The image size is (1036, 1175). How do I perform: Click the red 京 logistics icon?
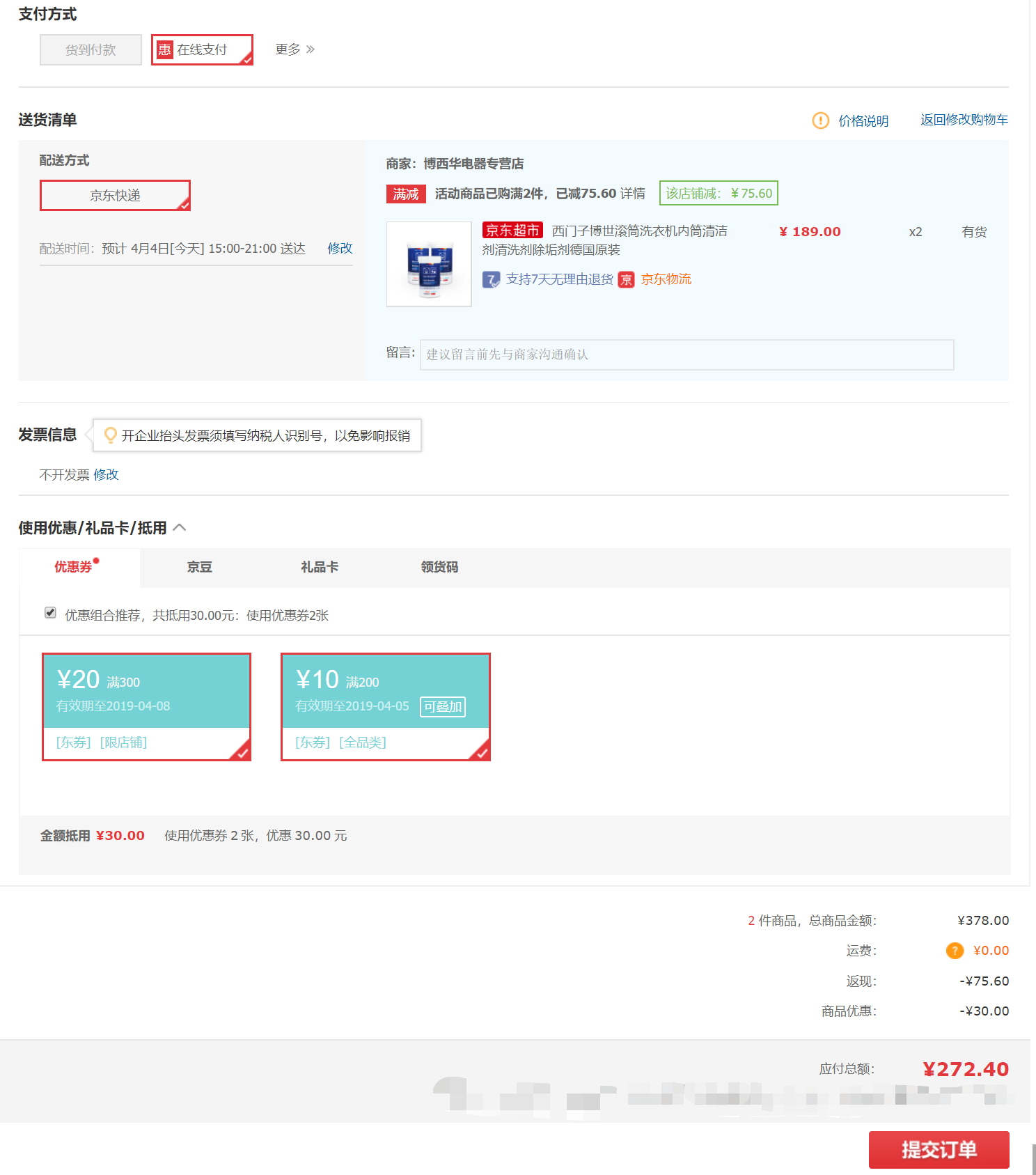click(x=627, y=280)
